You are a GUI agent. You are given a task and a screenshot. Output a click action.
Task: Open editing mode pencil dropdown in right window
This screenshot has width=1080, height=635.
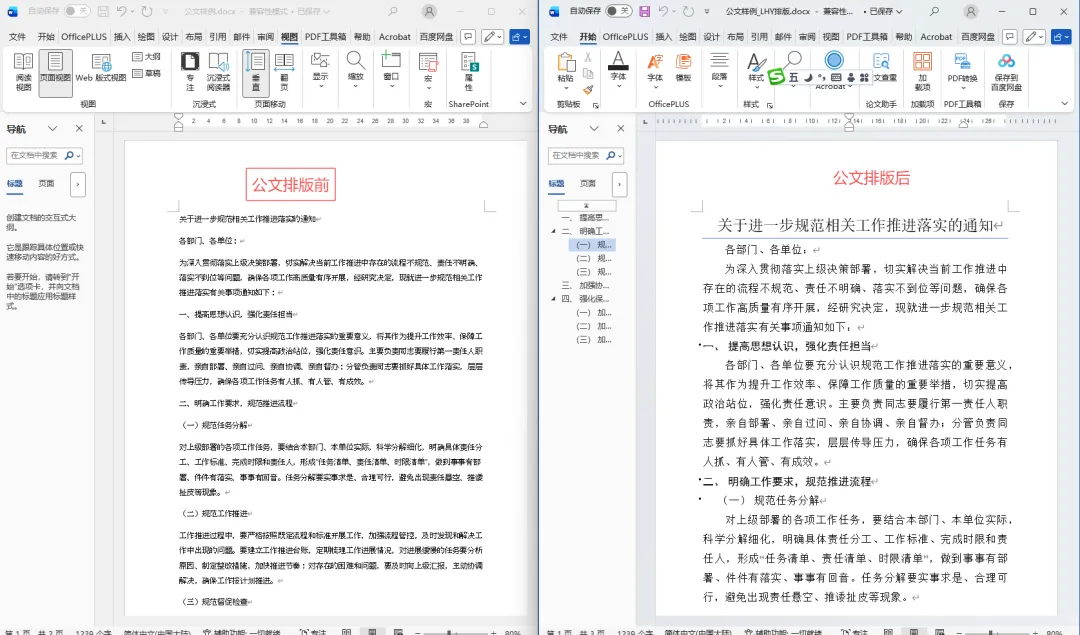click(x=1034, y=37)
